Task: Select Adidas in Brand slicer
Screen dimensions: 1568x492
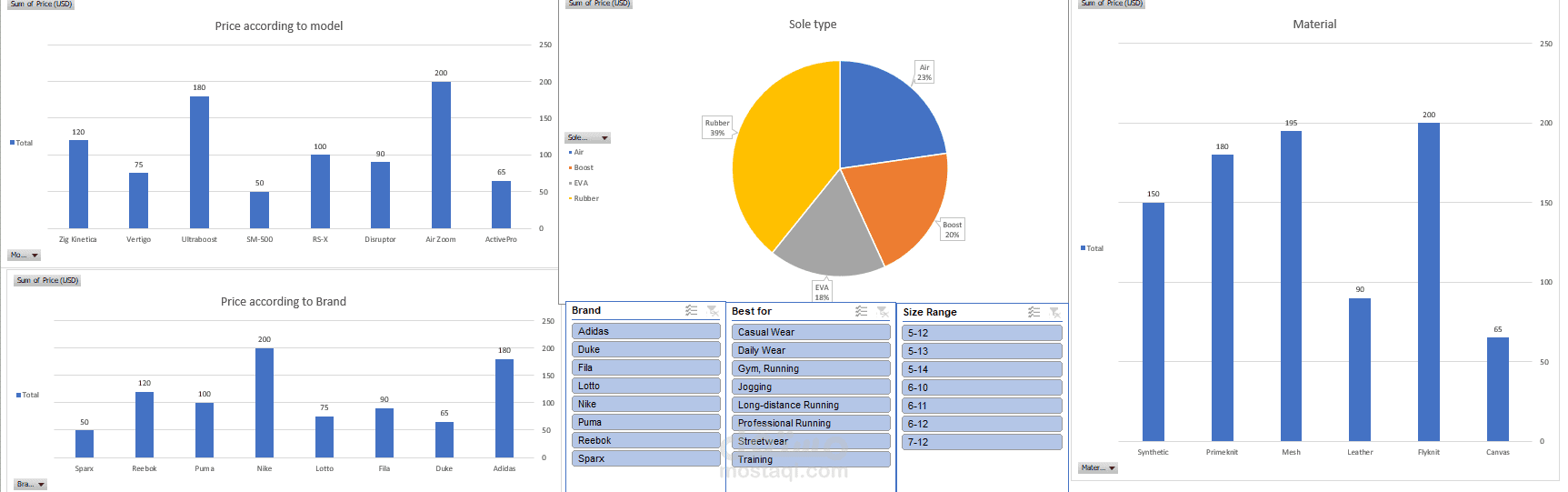Action: pyautogui.click(x=646, y=331)
